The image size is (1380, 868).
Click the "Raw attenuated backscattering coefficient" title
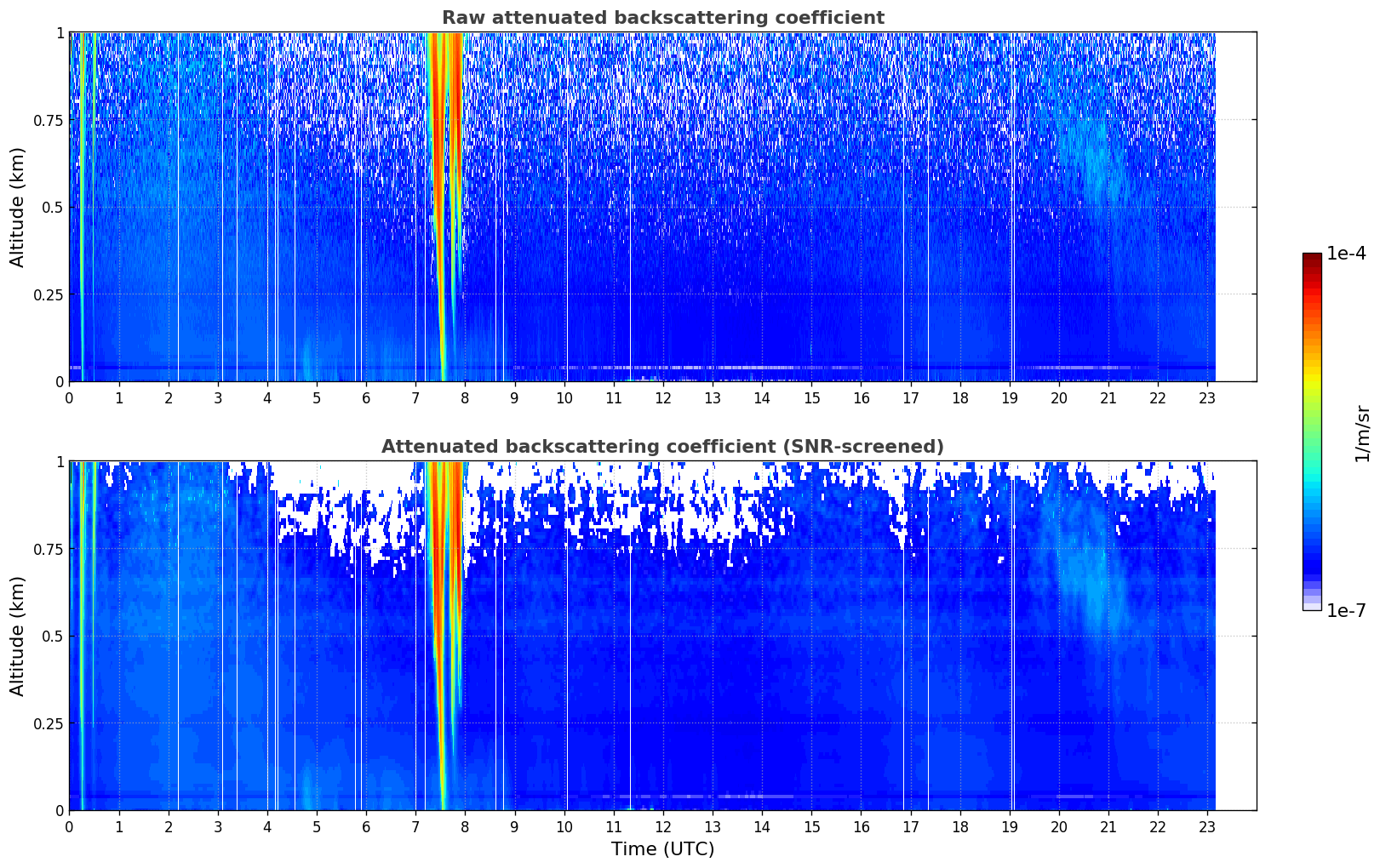click(662, 18)
